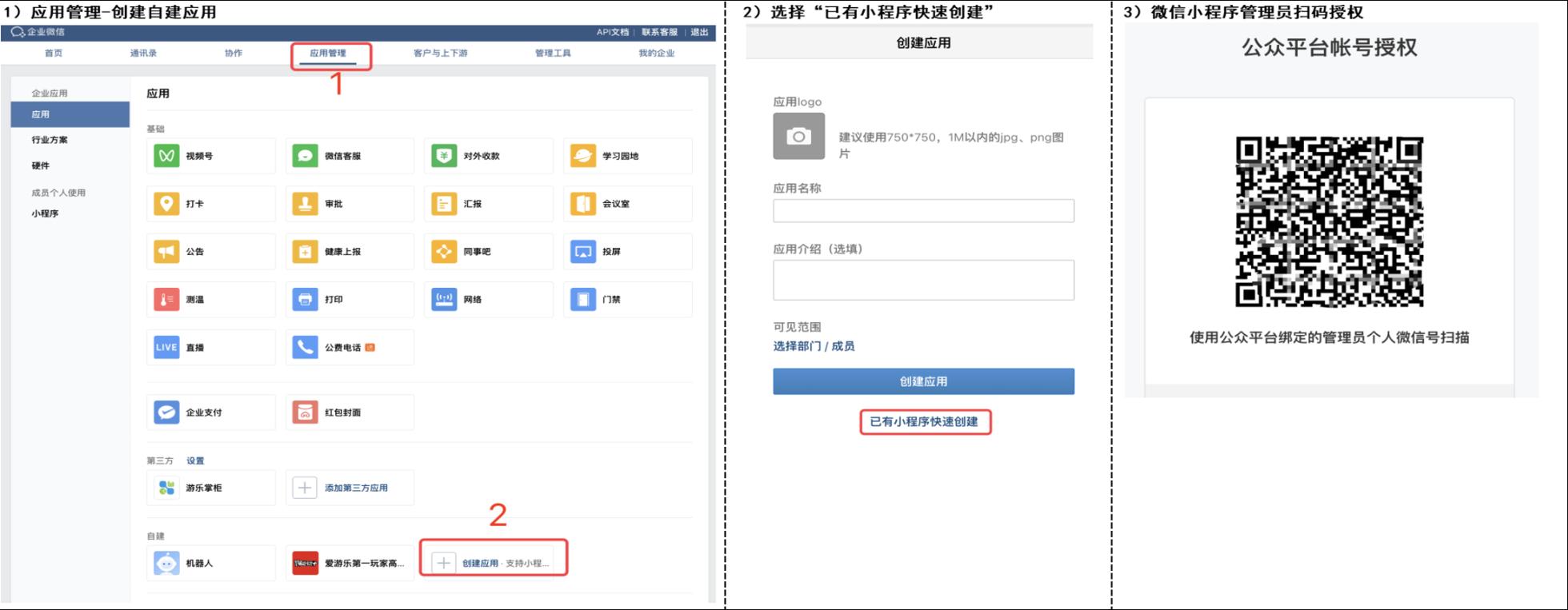
Task: Switch to the 通讯录 tab
Action: [143, 53]
